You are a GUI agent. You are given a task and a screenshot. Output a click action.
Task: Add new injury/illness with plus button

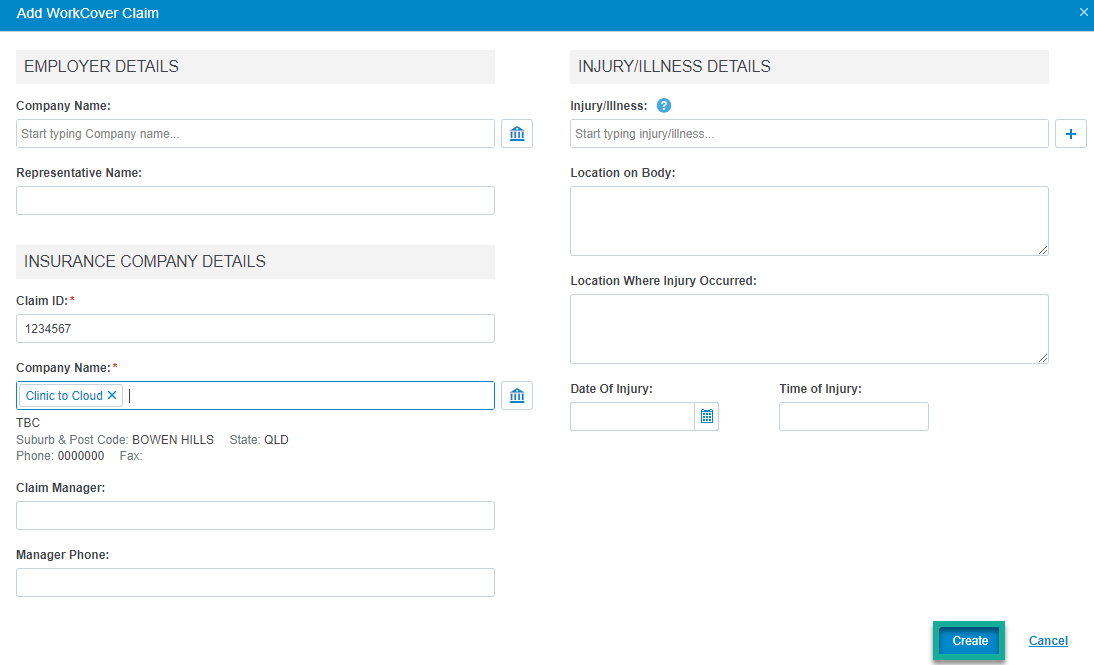click(x=1071, y=133)
